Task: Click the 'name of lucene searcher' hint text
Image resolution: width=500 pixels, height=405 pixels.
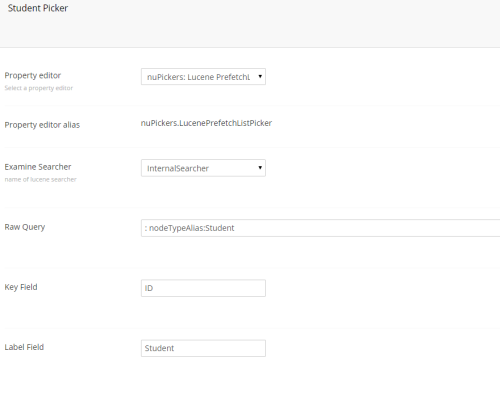Action: pos(40,179)
